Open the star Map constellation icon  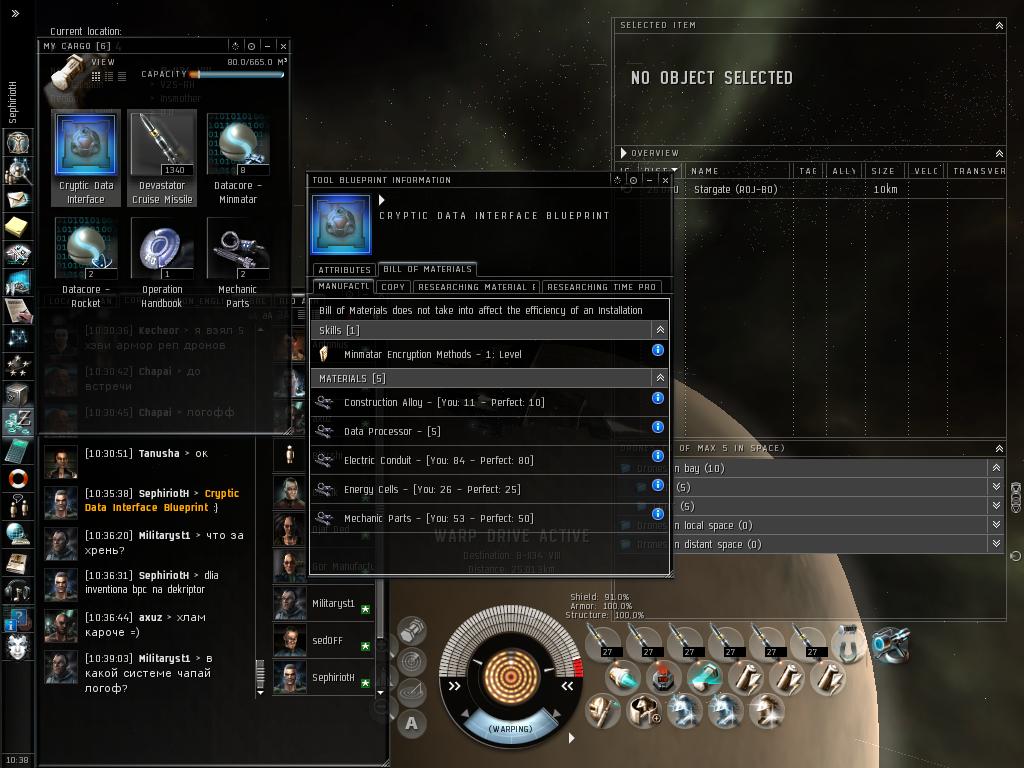(x=18, y=338)
